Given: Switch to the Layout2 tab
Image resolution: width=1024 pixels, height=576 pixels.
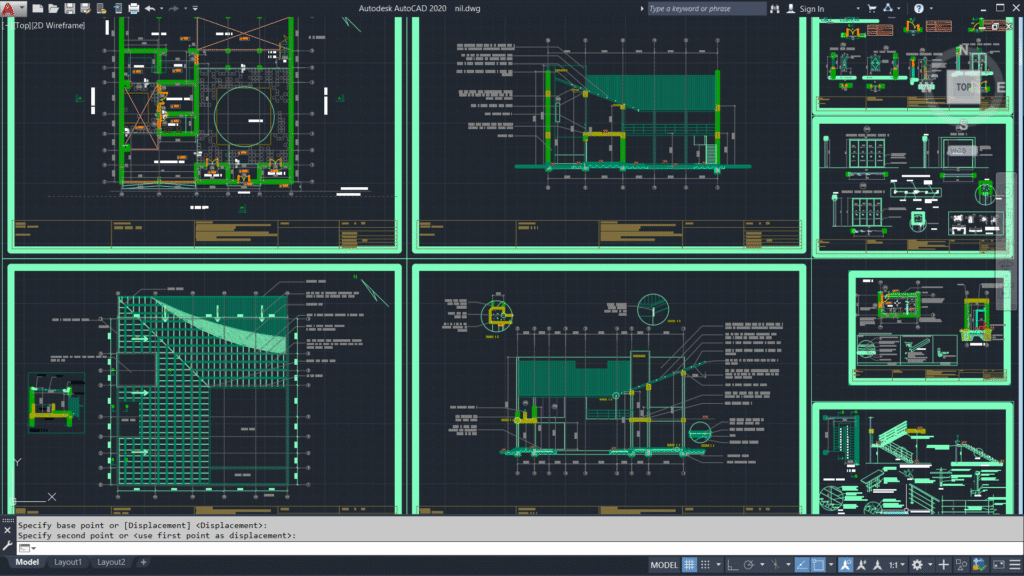Looking at the screenshot, I should (111, 562).
